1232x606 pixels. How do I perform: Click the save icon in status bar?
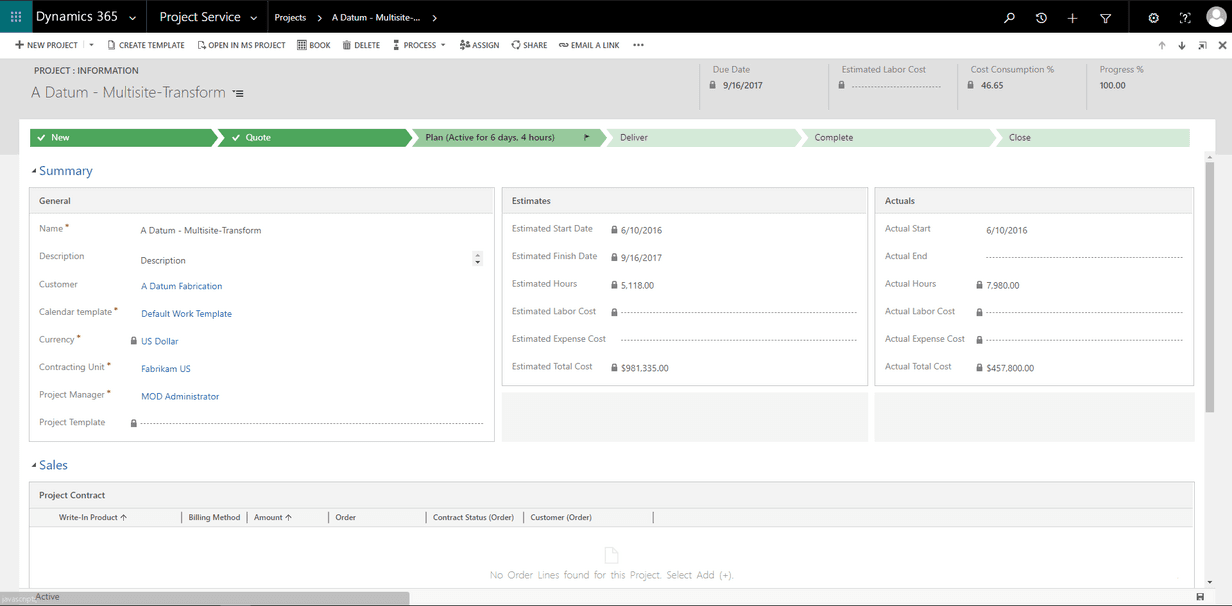click(x=1200, y=598)
